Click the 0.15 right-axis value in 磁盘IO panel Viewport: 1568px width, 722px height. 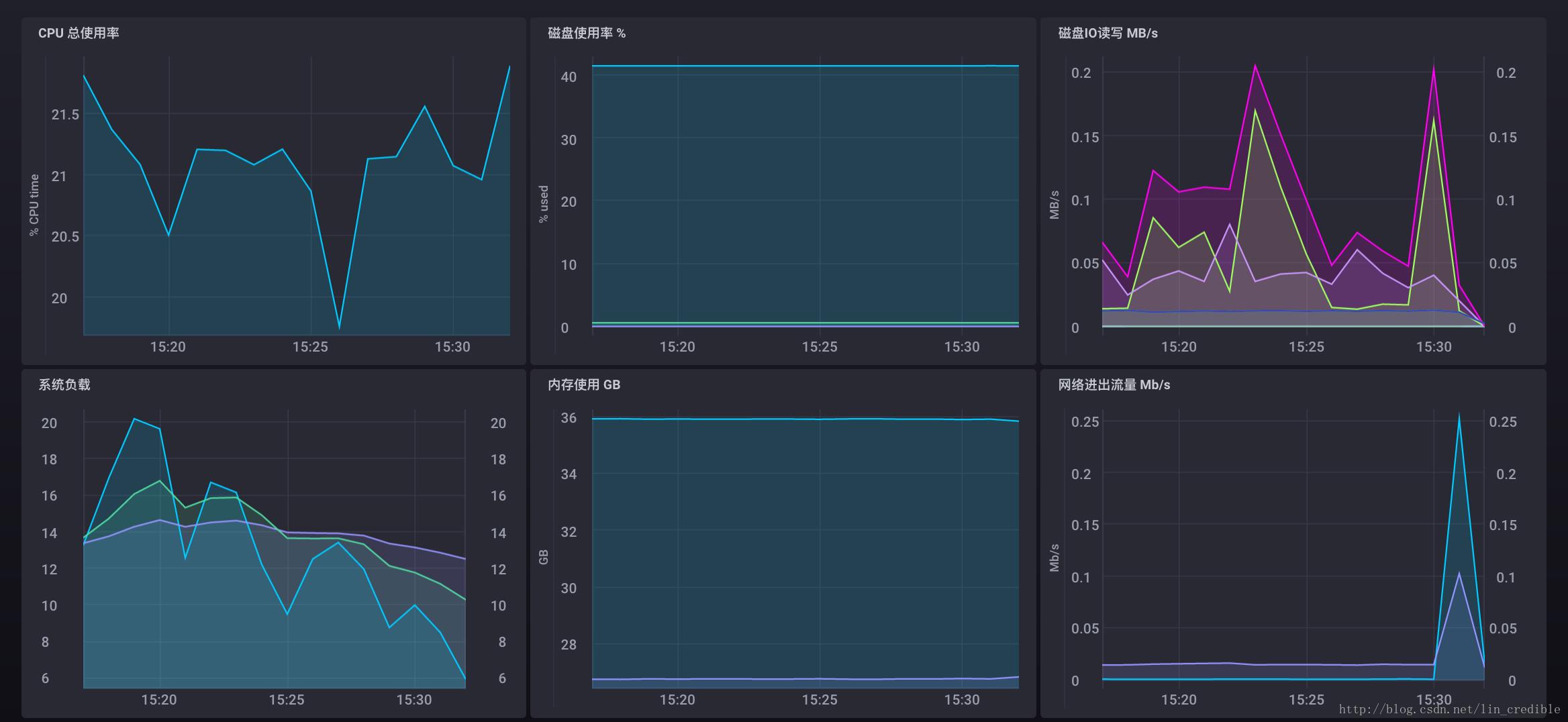tap(1503, 137)
